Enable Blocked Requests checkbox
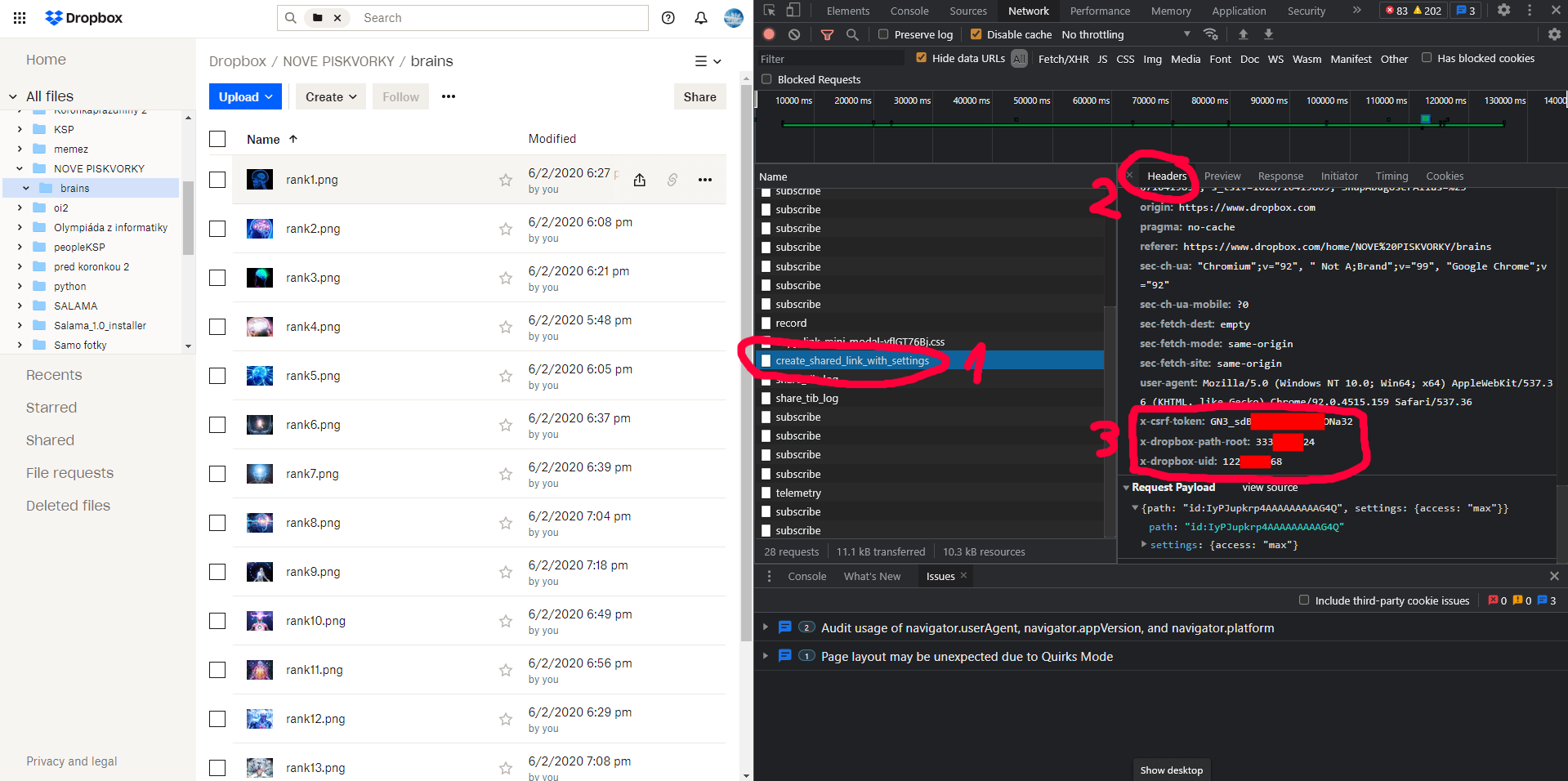This screenshot has height=781, width=1568. [x=766, y=79]
